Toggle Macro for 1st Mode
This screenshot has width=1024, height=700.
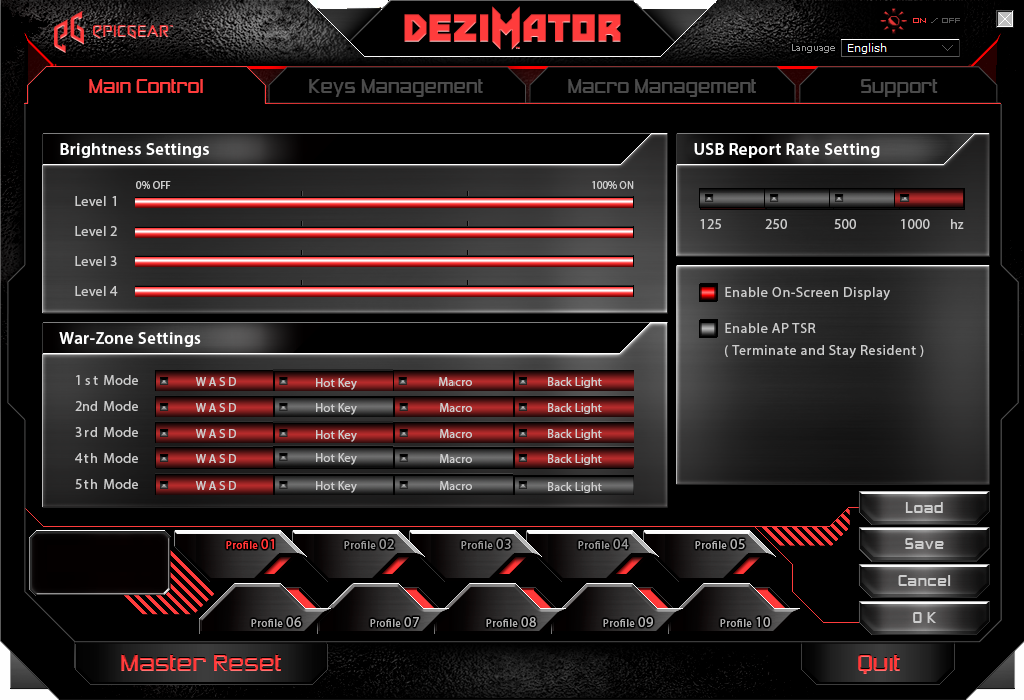coord(454,381)
